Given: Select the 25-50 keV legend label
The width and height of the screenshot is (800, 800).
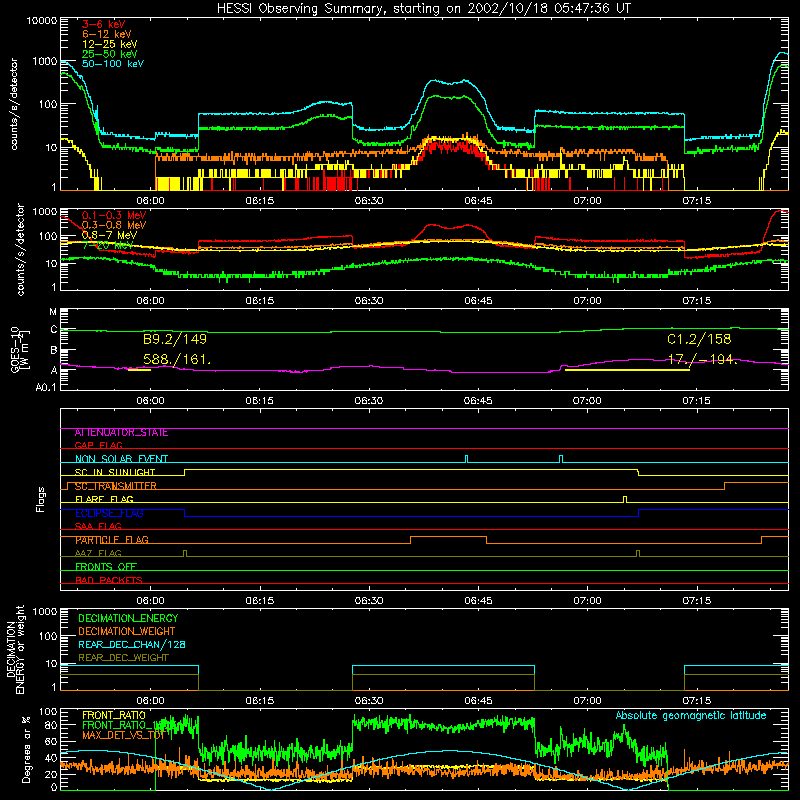Looking at the screenshot, I should (110, 54).
